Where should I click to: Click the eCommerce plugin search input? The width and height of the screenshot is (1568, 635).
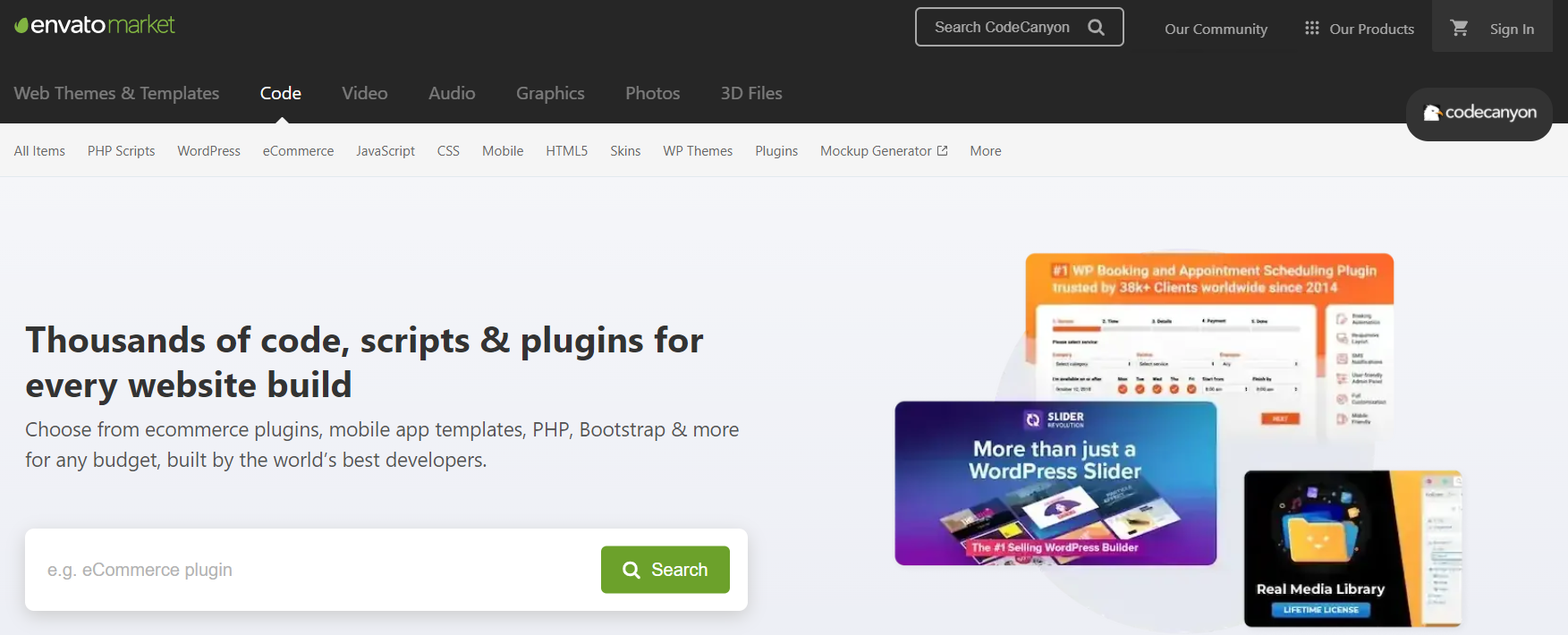[313, 570]
